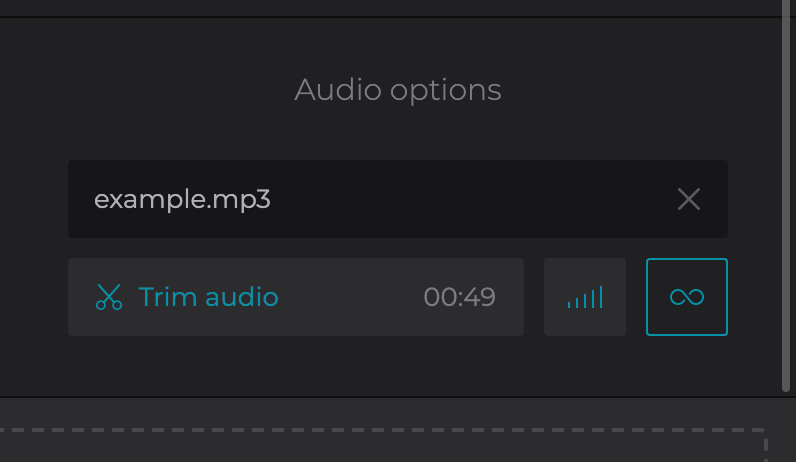Click the dashed border under Audio options

point(380,432)
